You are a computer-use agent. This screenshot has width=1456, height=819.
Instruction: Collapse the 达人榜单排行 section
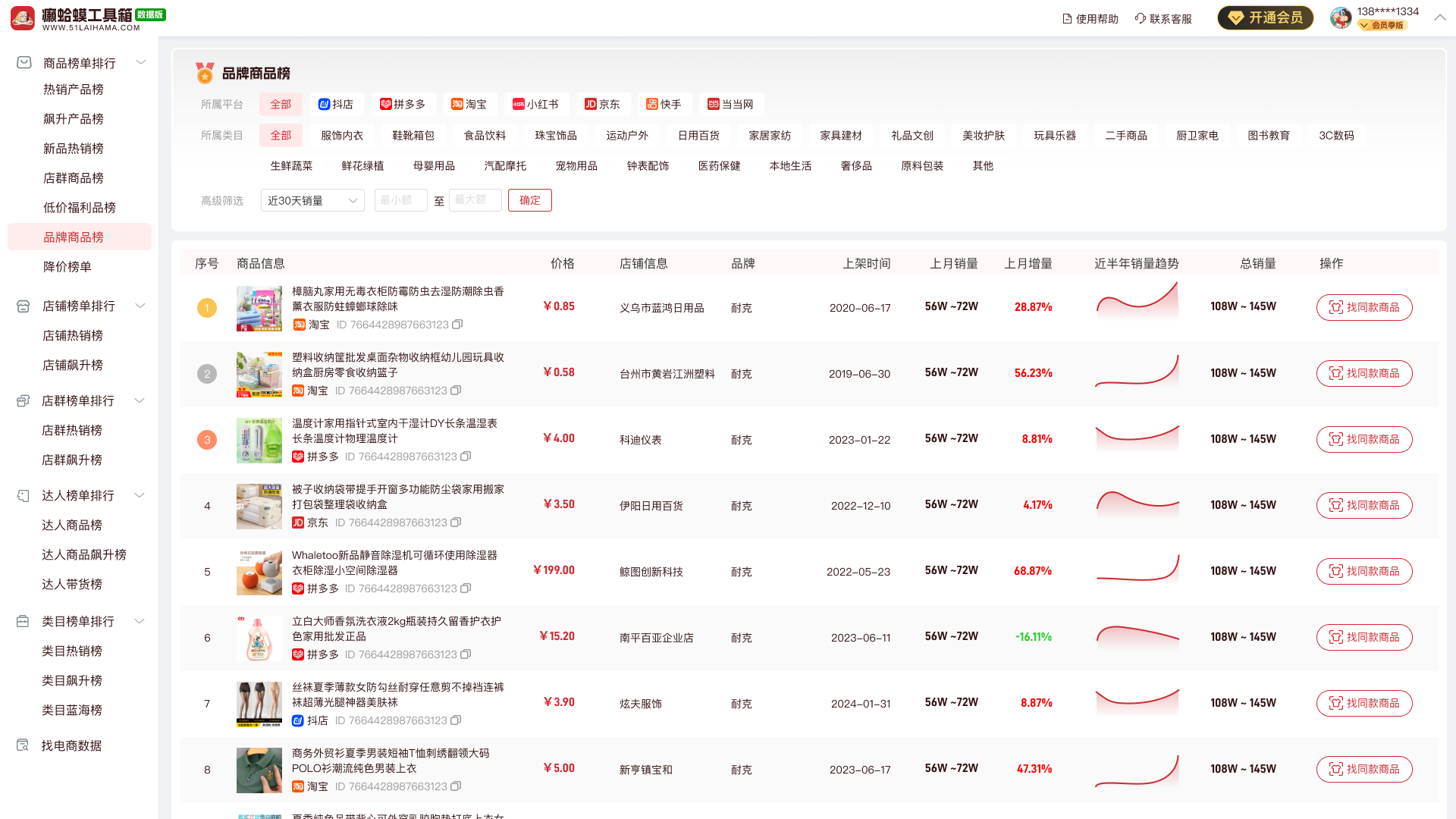pyautogui.click(x=140, y=495)
